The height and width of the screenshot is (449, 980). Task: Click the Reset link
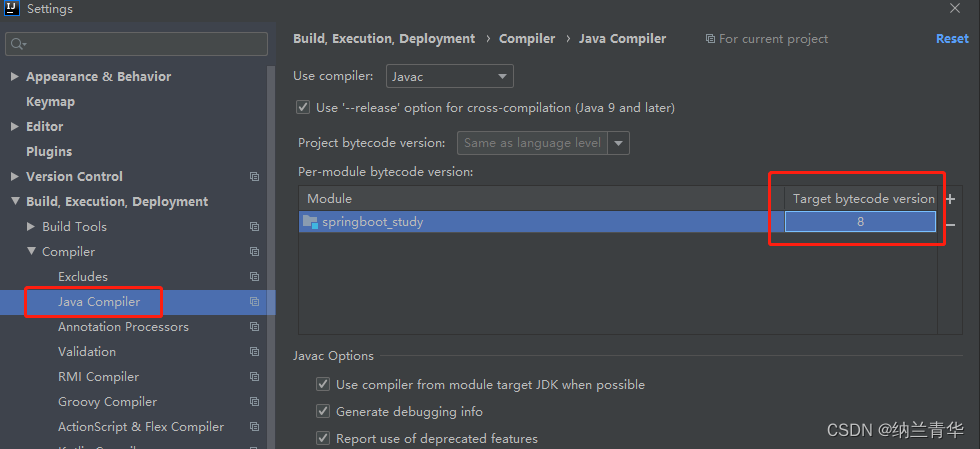[952, 39]
